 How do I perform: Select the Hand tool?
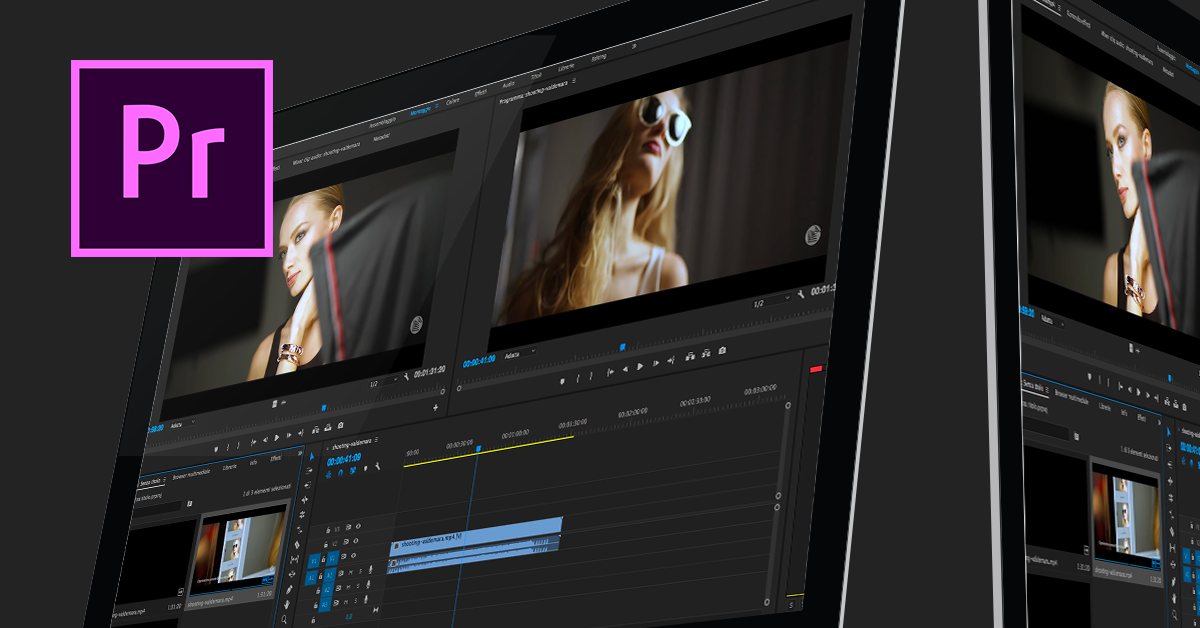tap(287, 604)
